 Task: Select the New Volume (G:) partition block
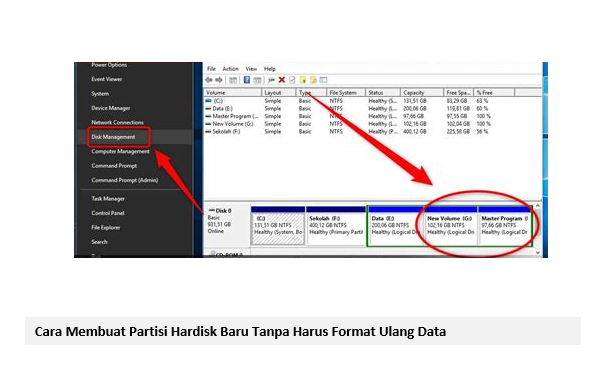point(451,226)
